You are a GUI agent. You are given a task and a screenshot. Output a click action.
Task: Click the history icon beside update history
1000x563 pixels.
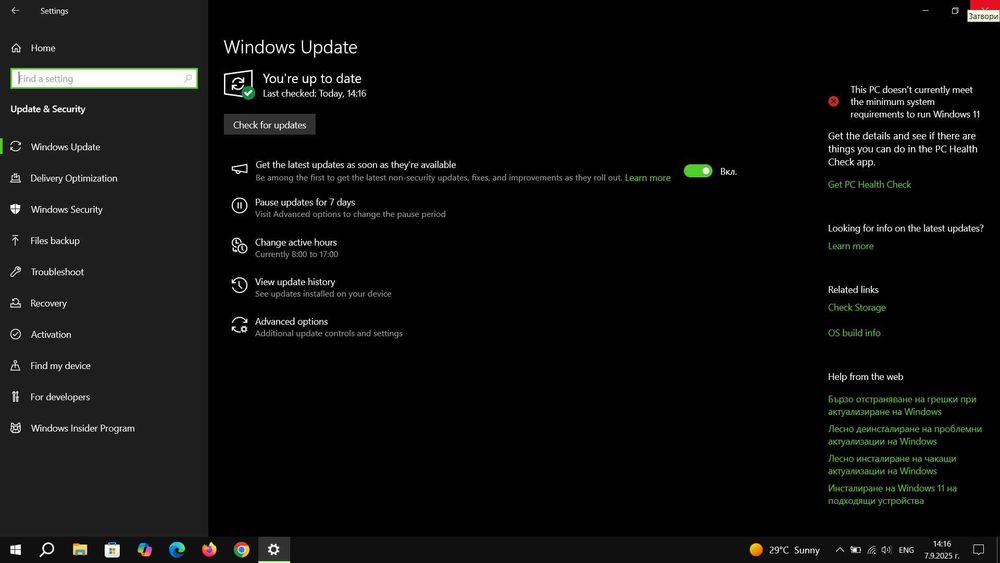pyautogui.click(x=239, y=285)
